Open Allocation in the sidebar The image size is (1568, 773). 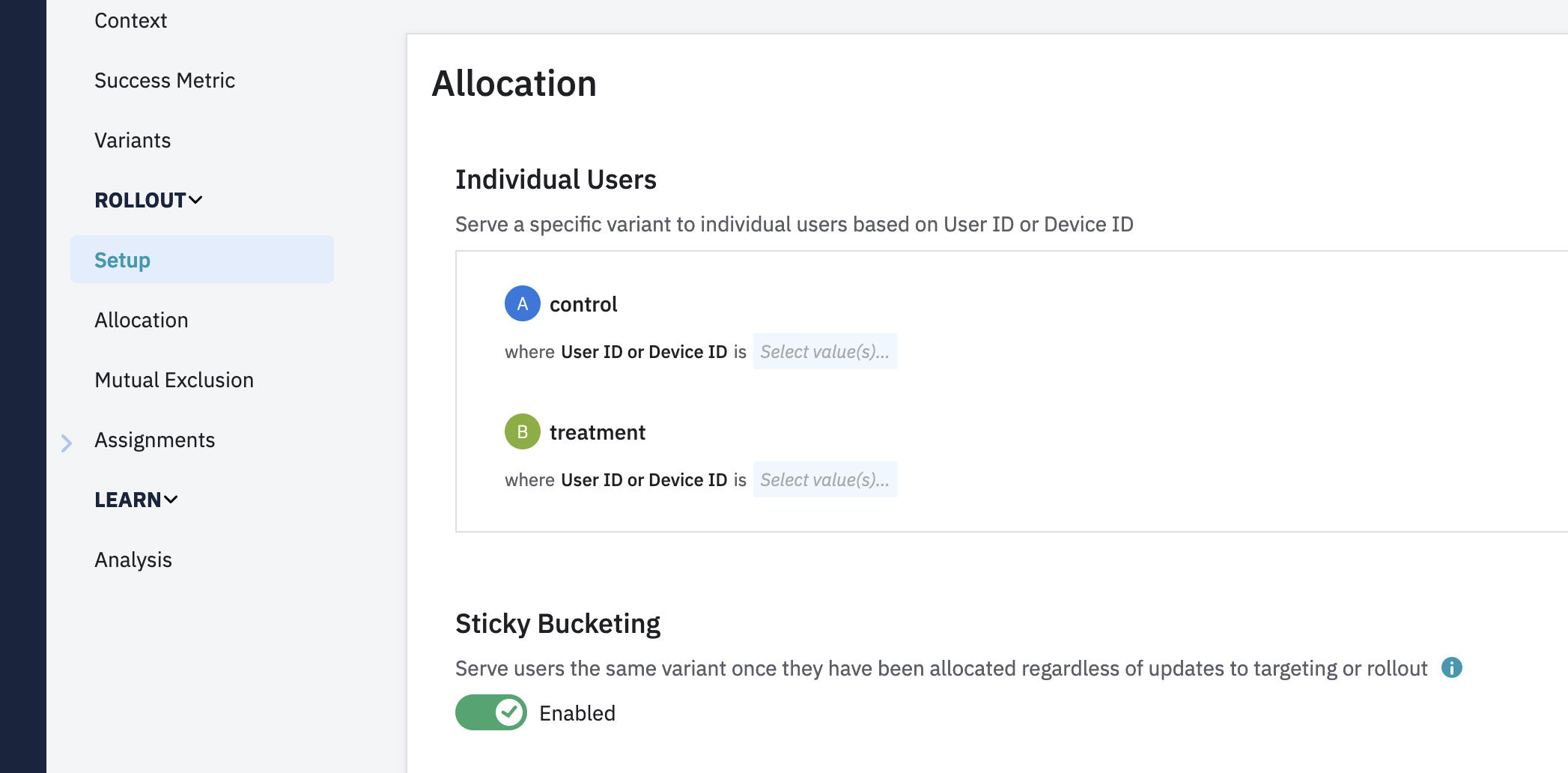click(142, 320)
